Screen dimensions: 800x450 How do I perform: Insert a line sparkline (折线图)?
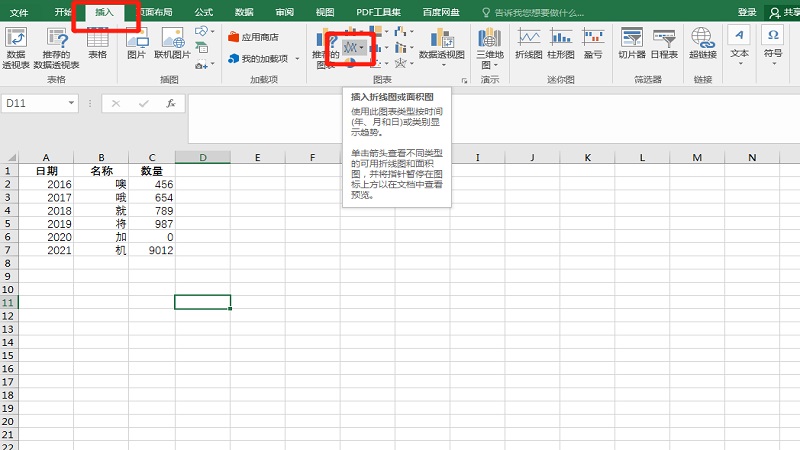529,44
